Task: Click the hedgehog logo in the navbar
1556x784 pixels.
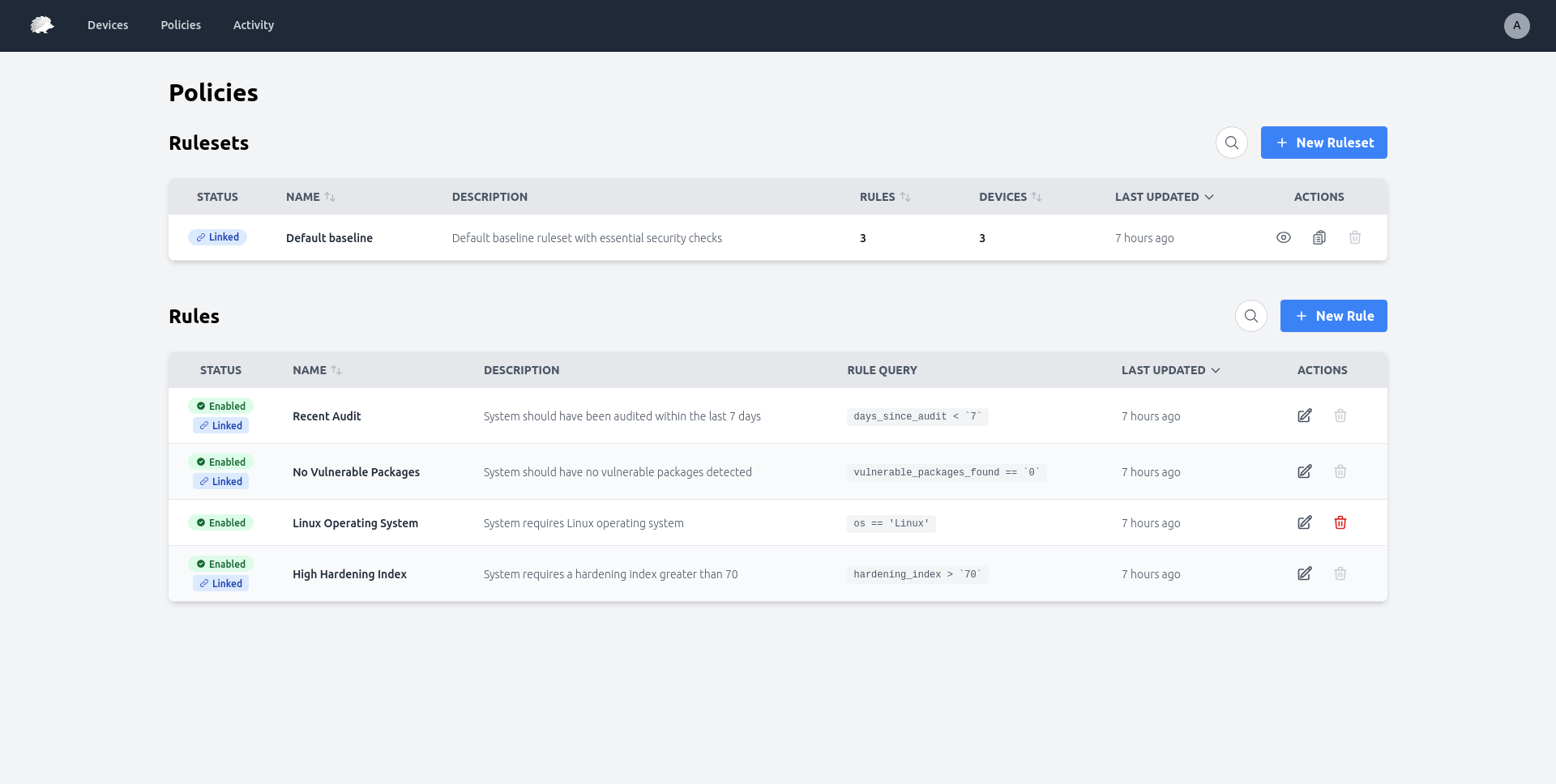Action: coord(41,25)
